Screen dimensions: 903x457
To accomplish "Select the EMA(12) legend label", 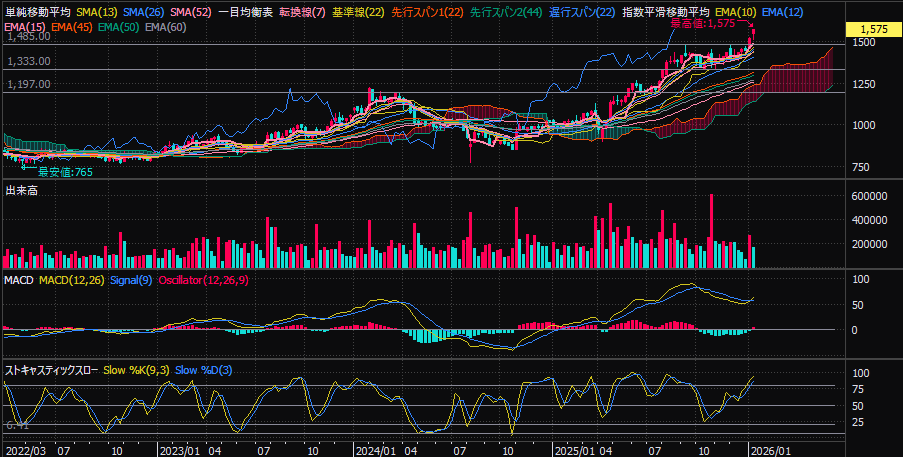I will point(782,11).
